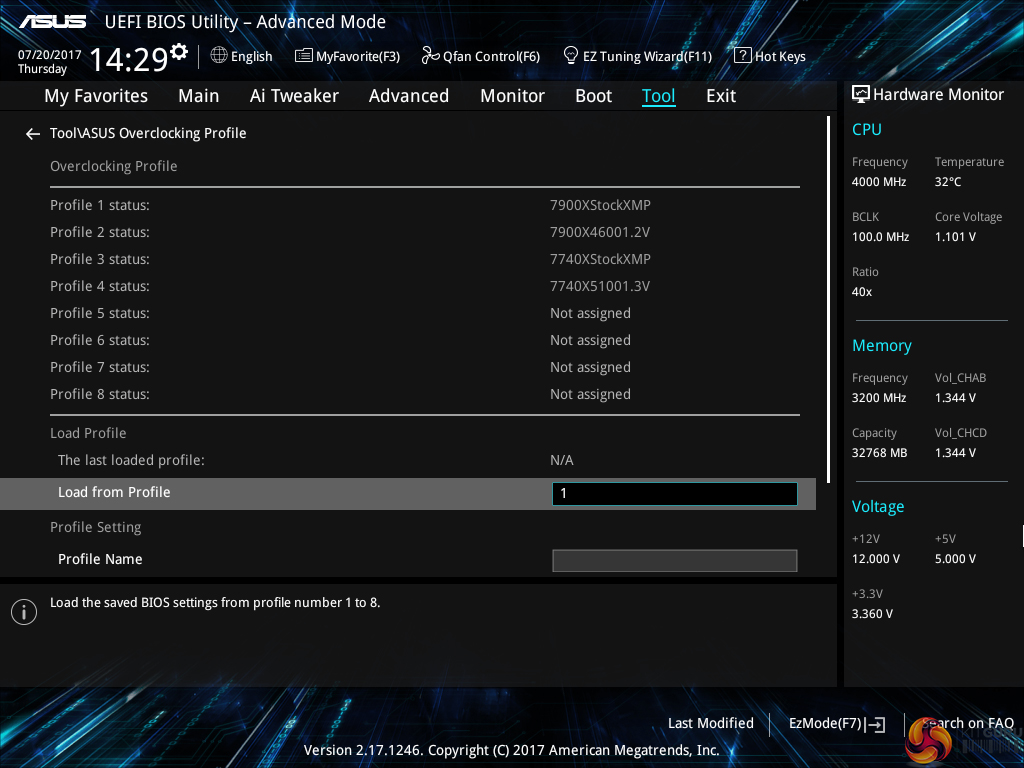Click Qfan Control(F6) label

coord(491,57)
